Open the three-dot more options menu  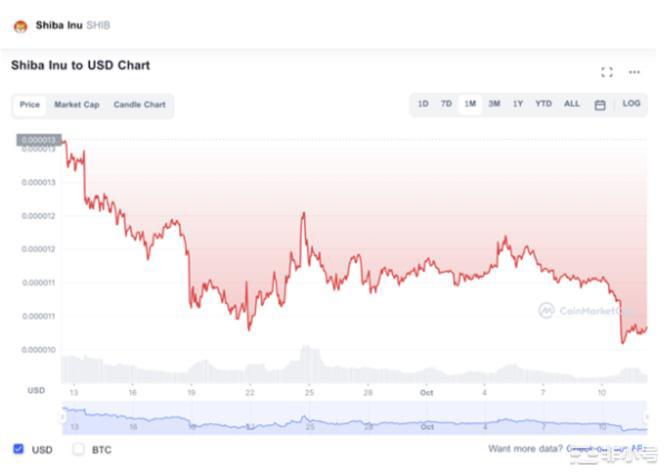pyautogui.click(x=634, y=72)
